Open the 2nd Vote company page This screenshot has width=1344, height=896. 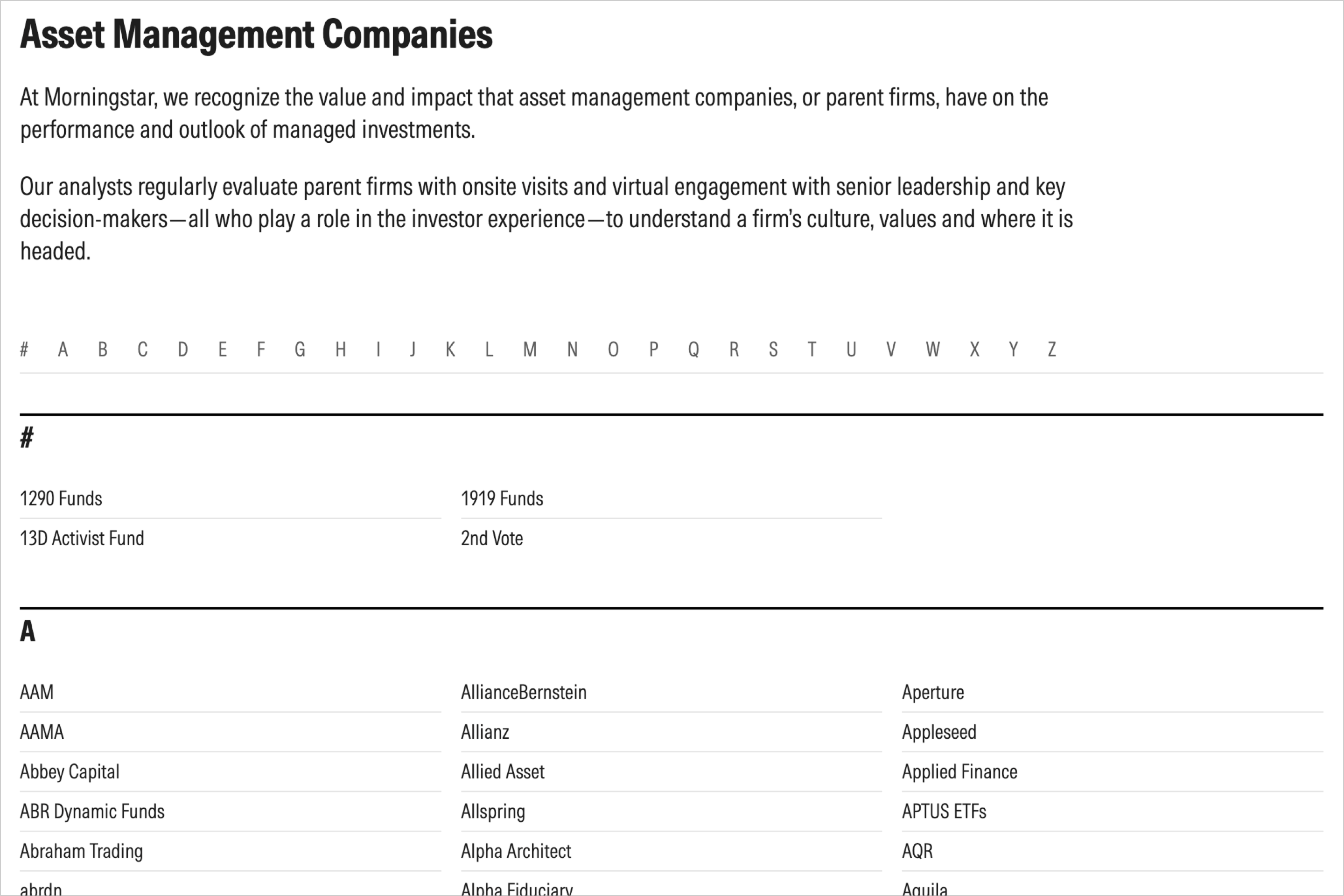point(491,538)
